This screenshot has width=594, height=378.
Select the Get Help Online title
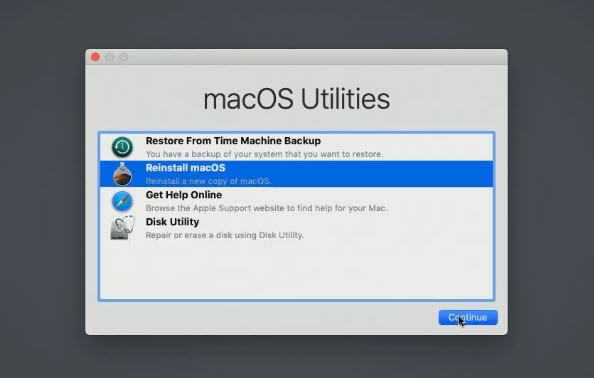point(184,195)
